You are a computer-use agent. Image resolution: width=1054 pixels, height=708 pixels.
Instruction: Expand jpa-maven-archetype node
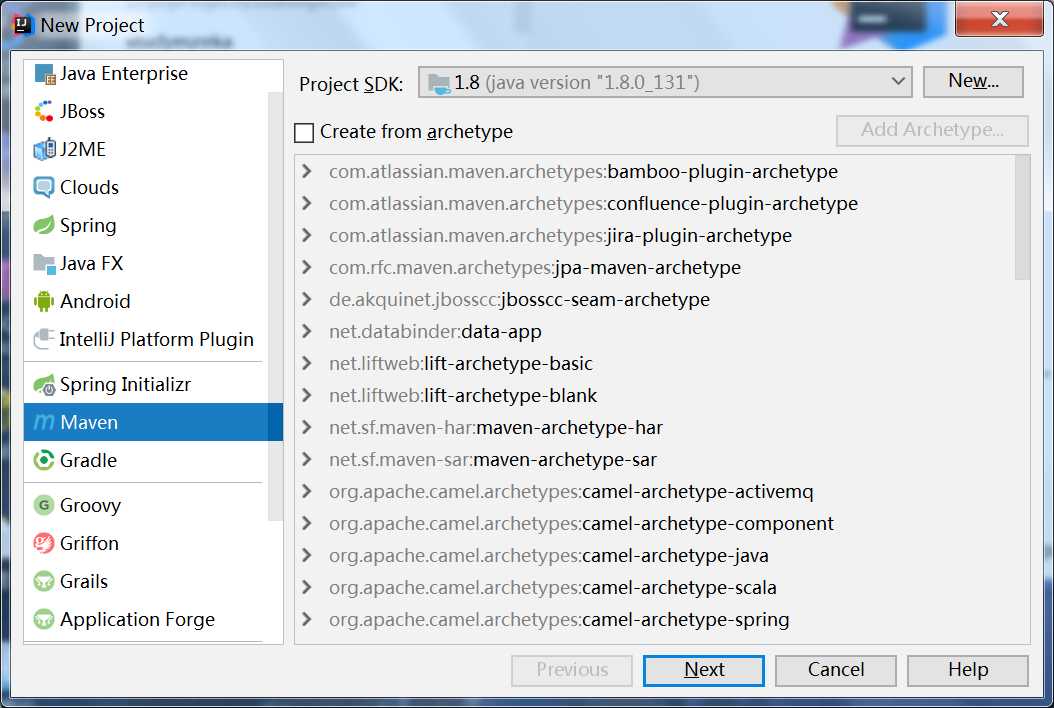(307, 268)
